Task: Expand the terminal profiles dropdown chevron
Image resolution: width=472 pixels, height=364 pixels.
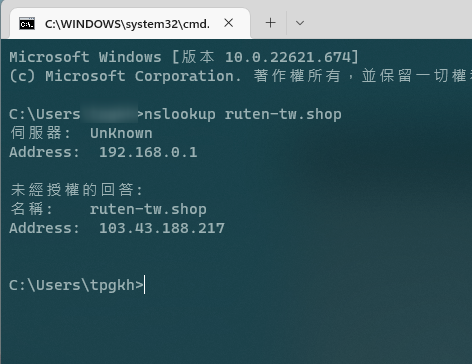Action: (x=300, y=23)
